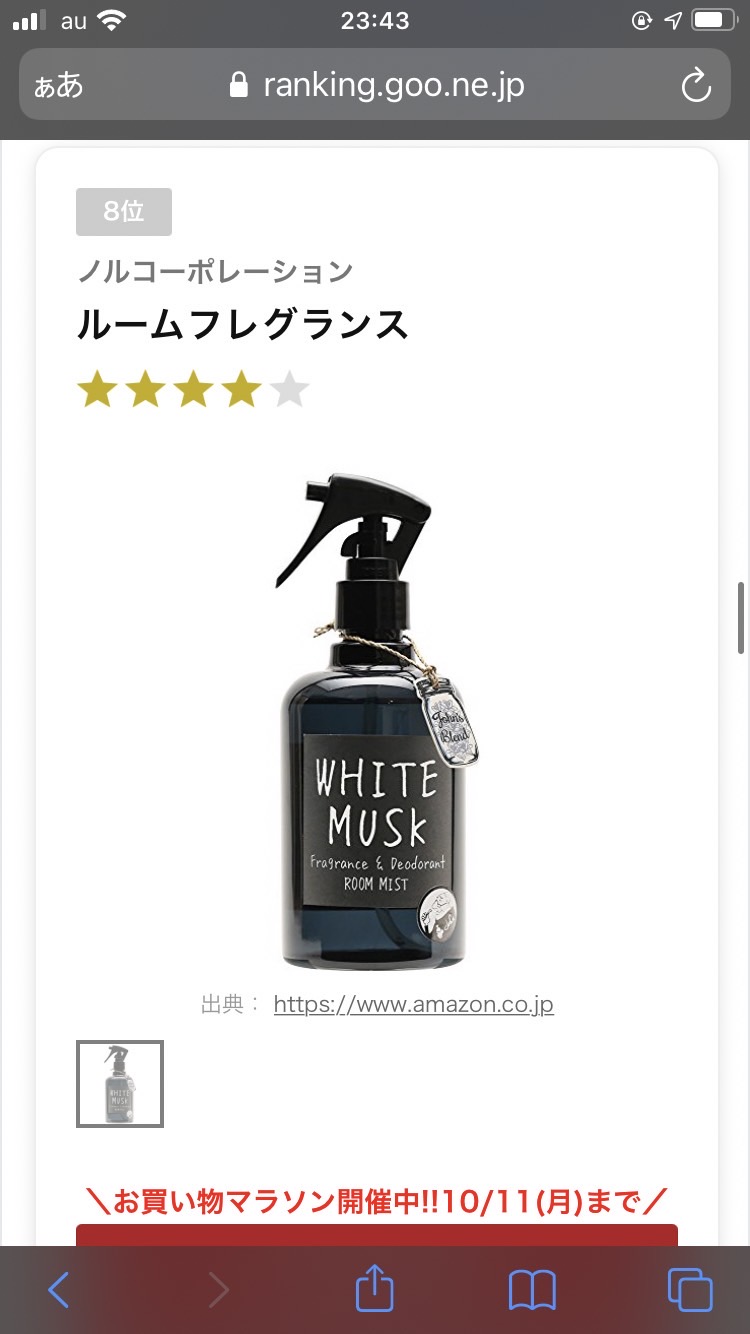Open the Share sheet icon
750x1334 pixels.
coord(375,1287)
